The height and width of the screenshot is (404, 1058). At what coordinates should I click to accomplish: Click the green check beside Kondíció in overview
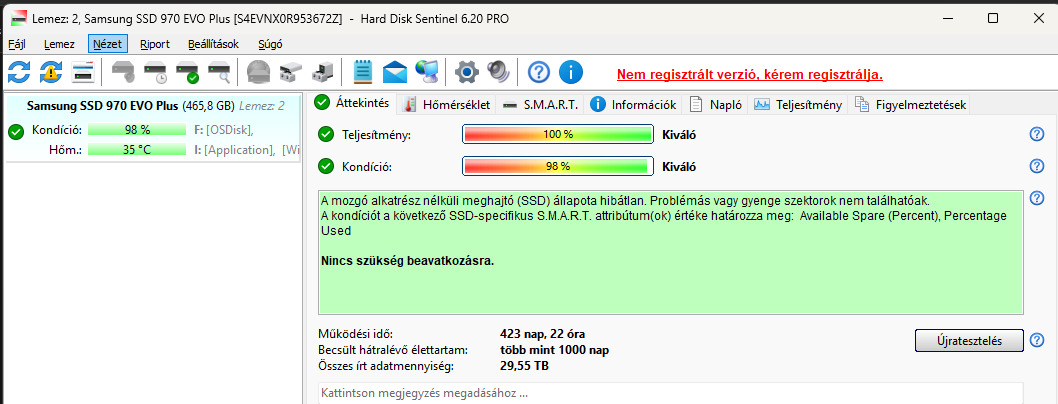tap(326, 166)
